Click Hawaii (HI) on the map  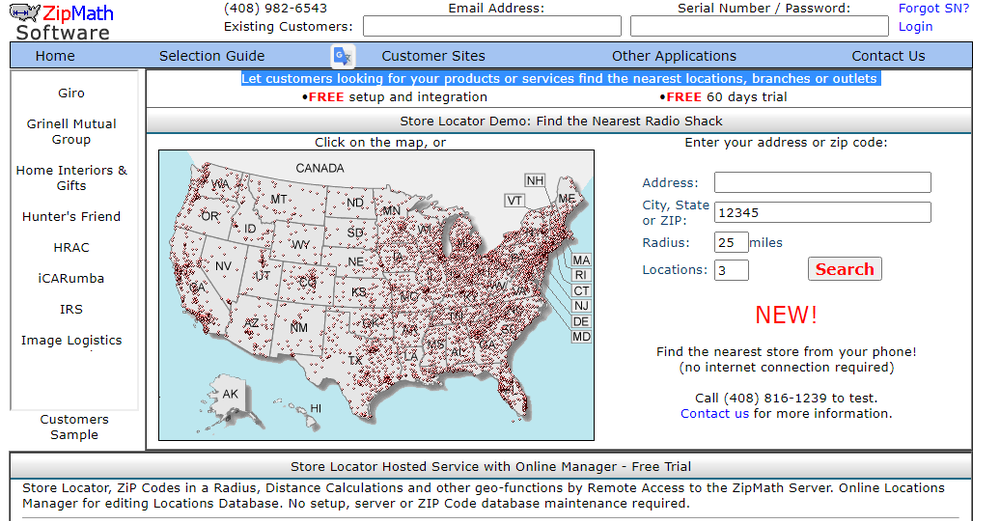pyautogui.click(x=316, y=409)
